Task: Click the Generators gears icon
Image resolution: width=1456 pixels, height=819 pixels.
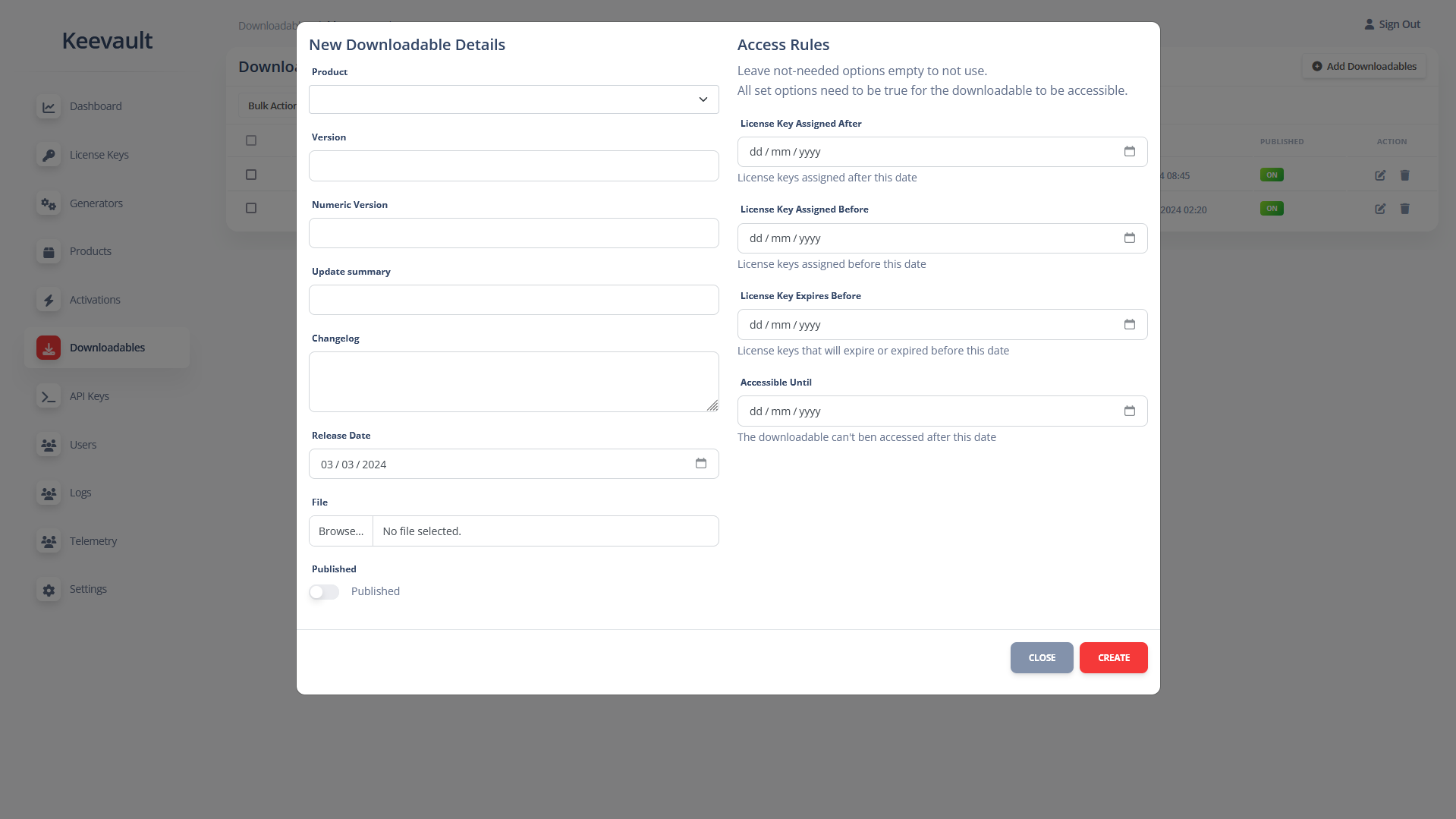Action: pos(49,204)
